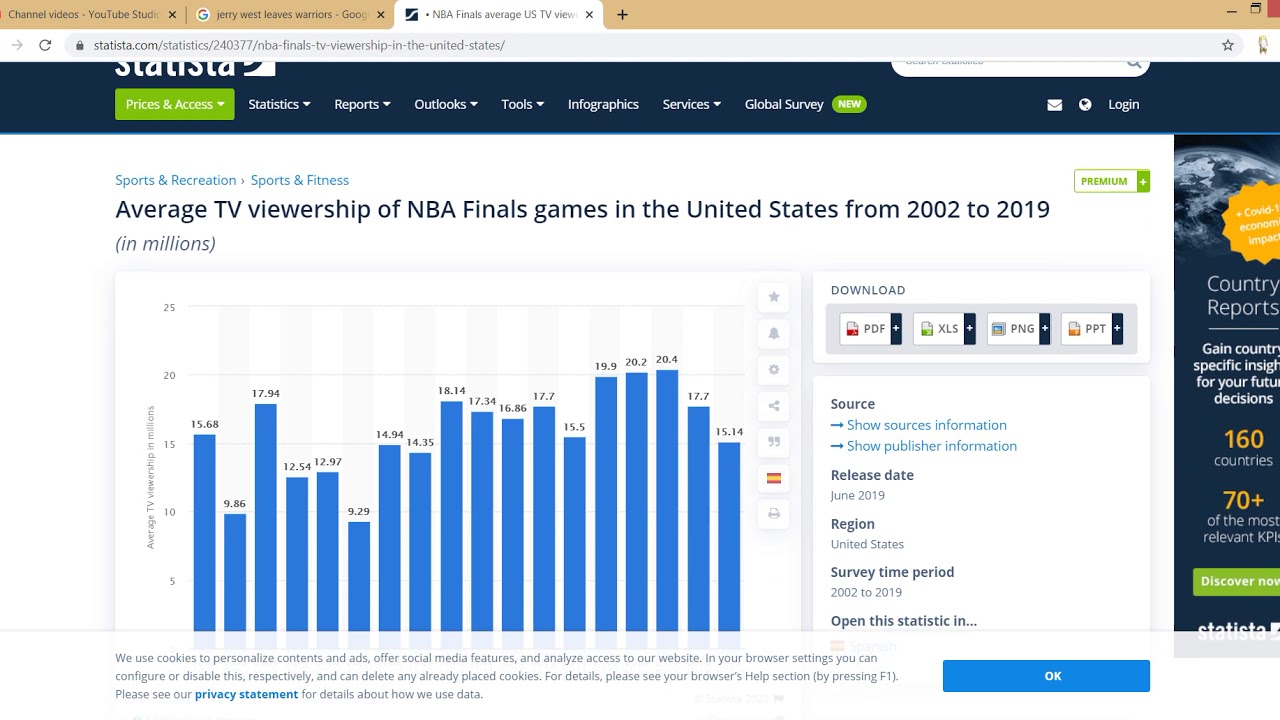The height and width of the screenshot is (720, 1280).
Task: Click the PREMIUM badge button
Action: pyautogui.click(x=1111, y=181)
